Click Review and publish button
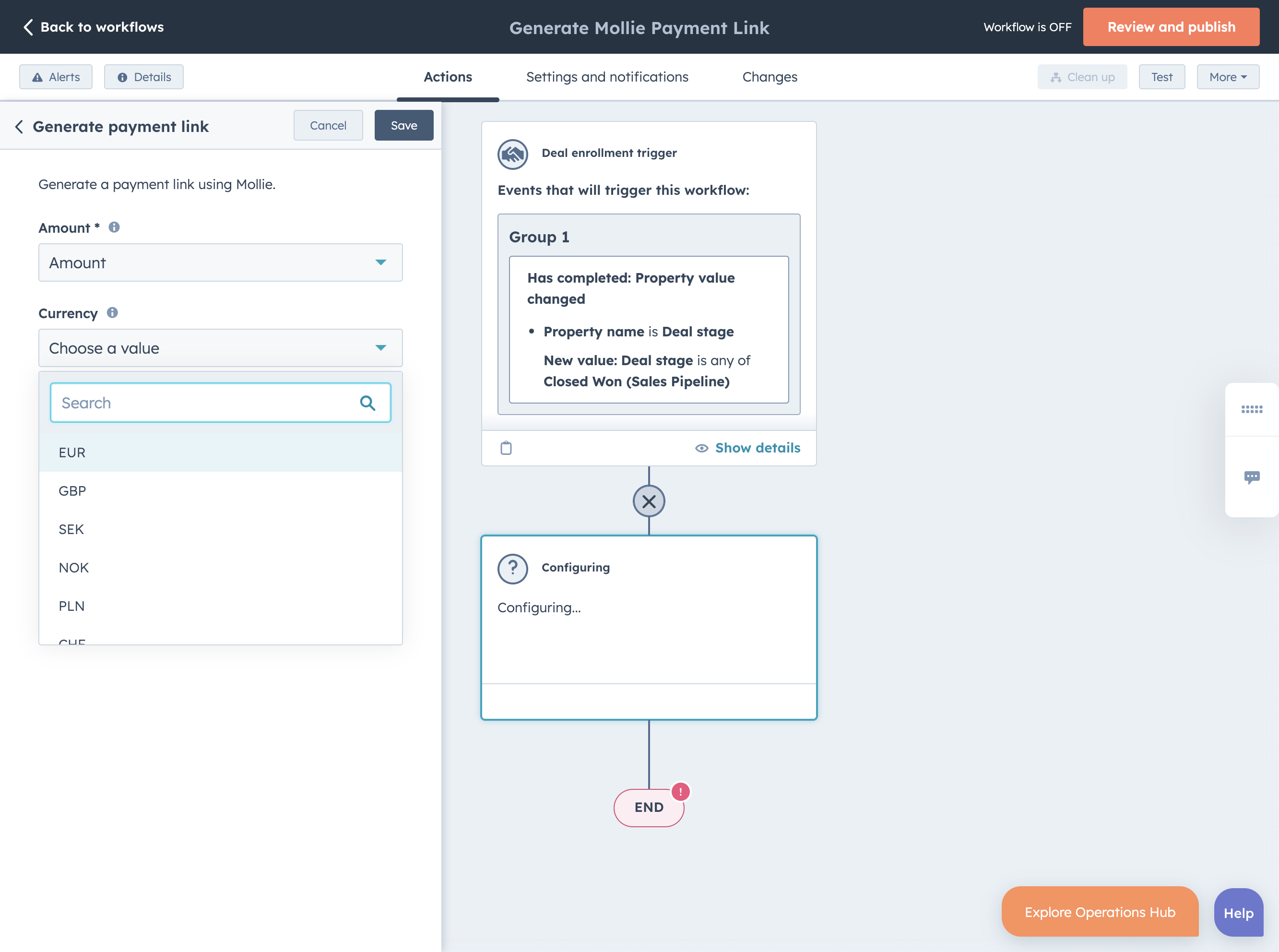Viewport: 1279px width, 952px height. click(x=1171, y=27)
